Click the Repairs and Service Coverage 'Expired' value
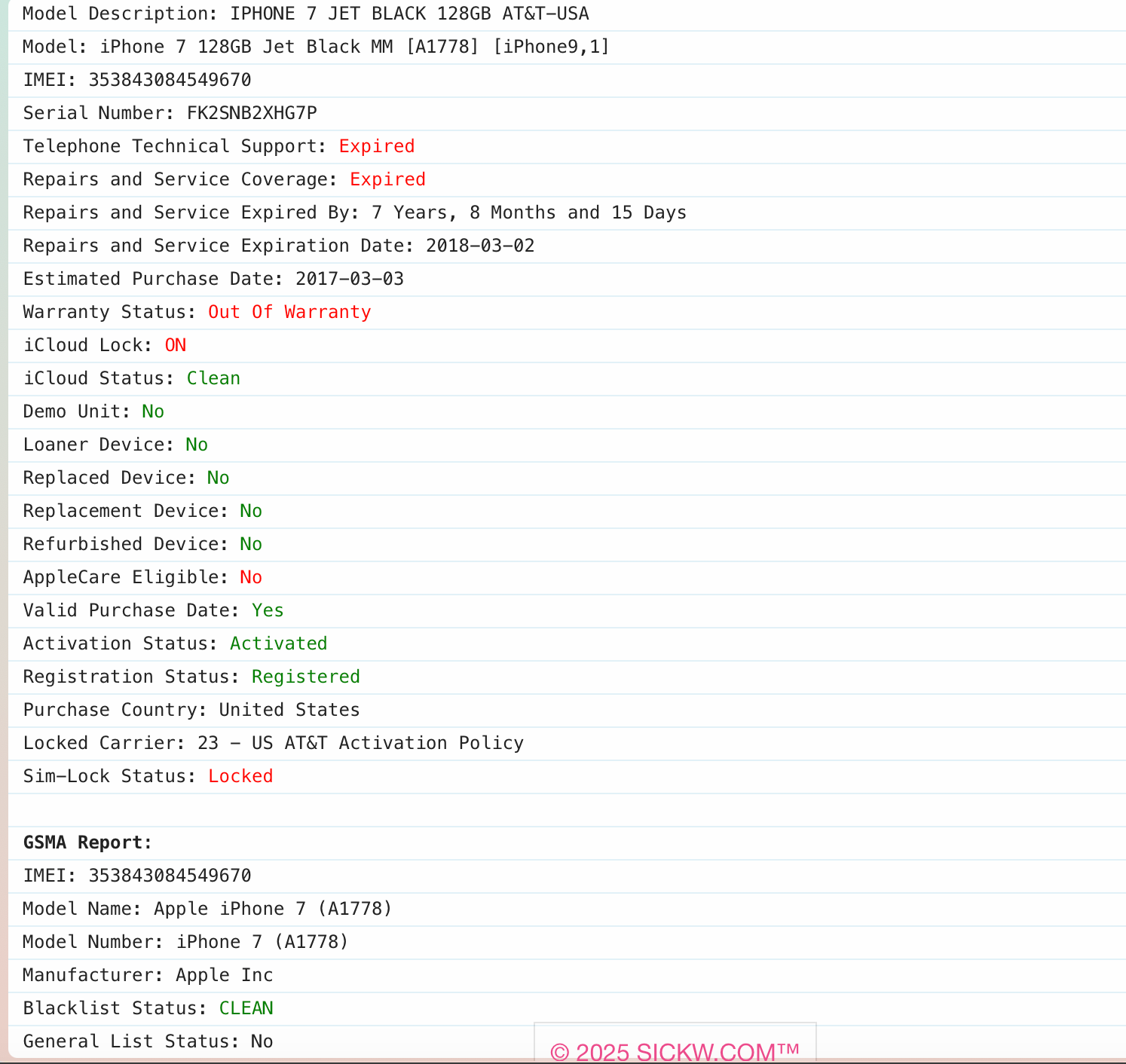 (x=387, y=179)
